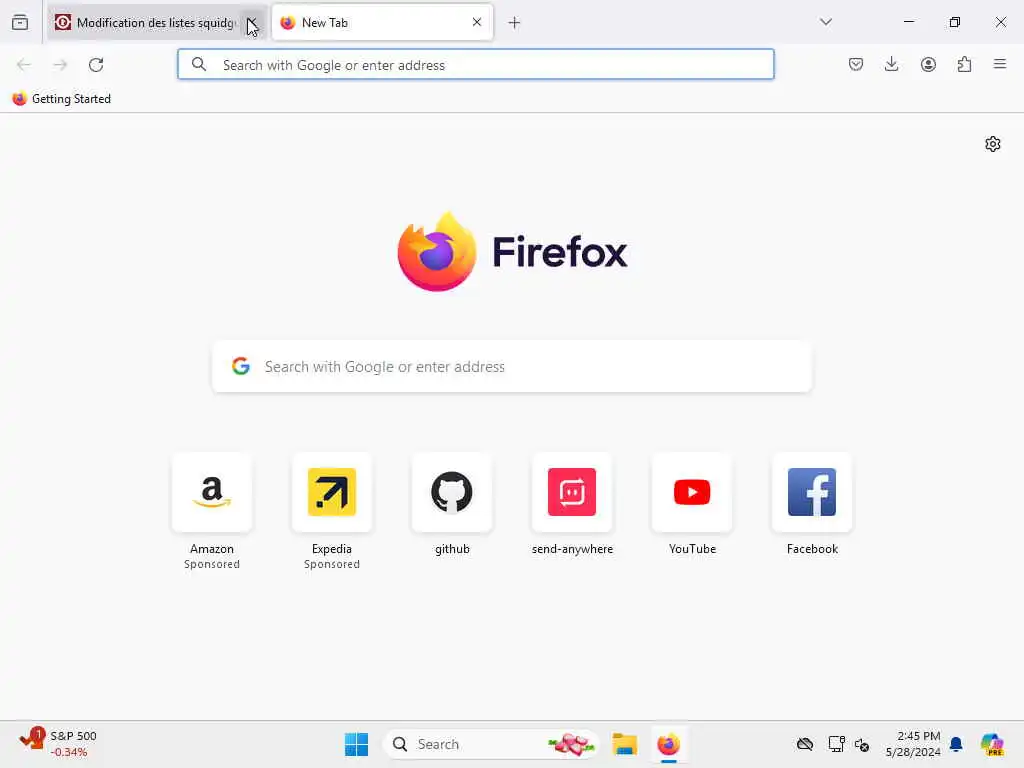This screenshot has width=1024, height=768.
Task: Open the Downloads panel
Action: [891, 64]
